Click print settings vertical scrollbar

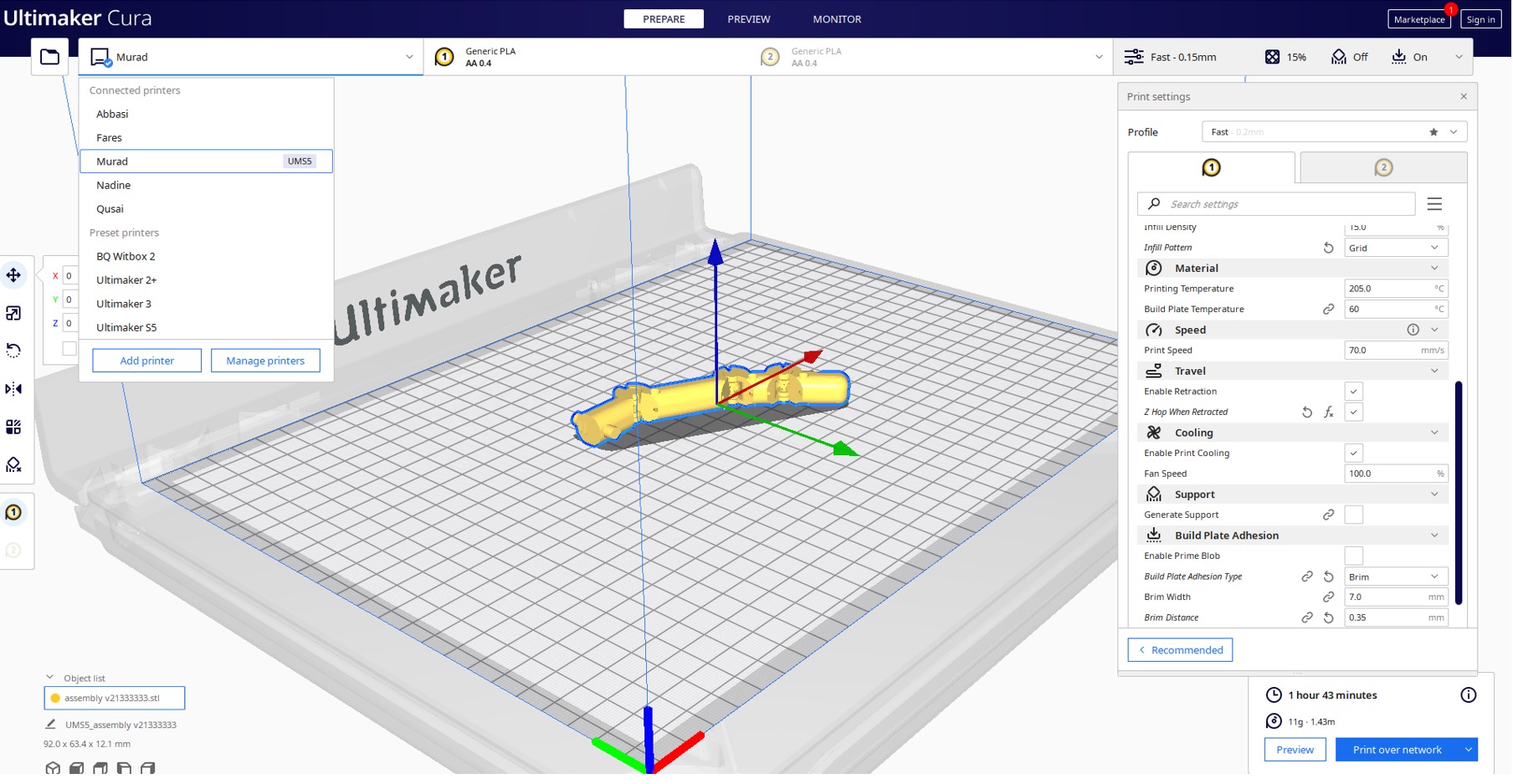(x=1459, y=494)
